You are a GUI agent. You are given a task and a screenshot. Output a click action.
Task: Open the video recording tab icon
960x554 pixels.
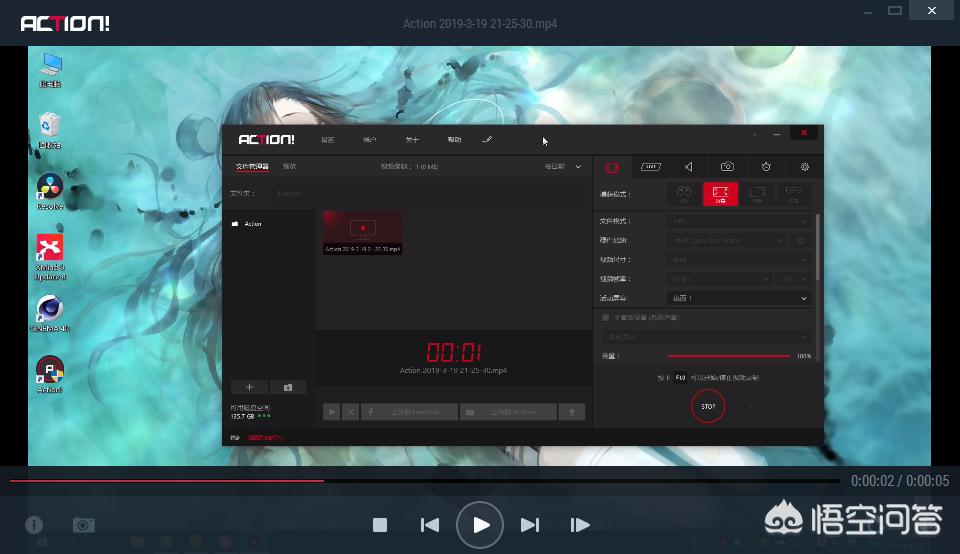click(612, 167)
